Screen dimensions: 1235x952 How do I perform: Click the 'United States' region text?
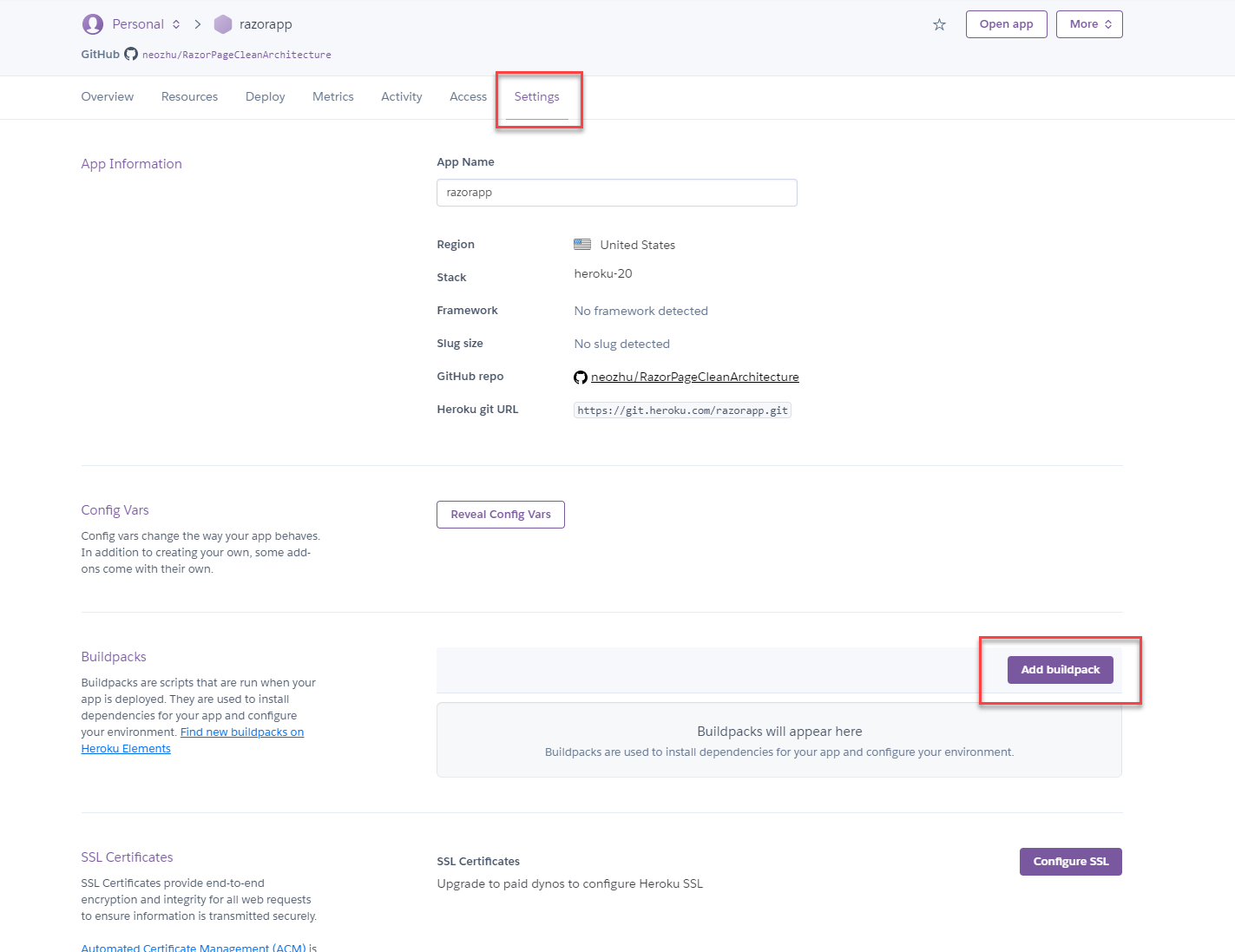tap(638, 245)
